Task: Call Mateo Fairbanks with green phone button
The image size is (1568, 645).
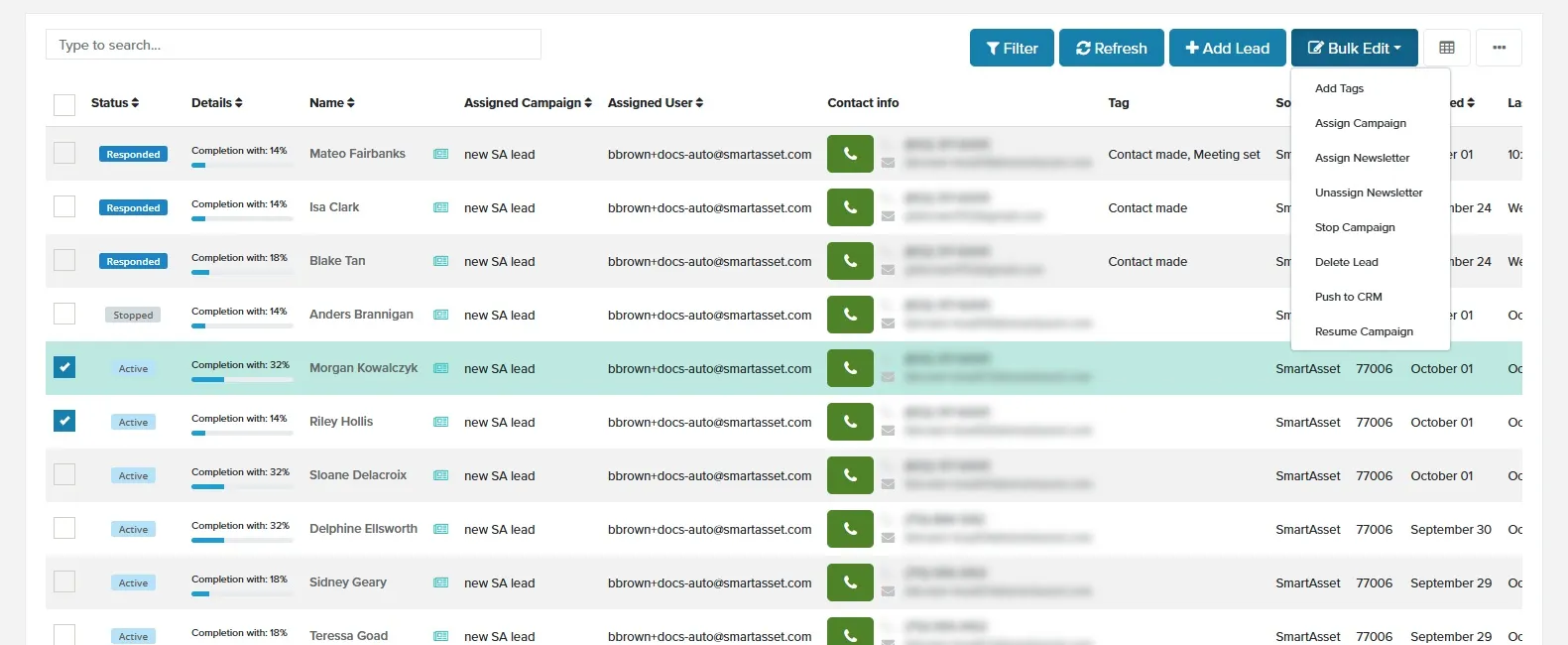Action: pyautogui.click(x=850, y=154)
